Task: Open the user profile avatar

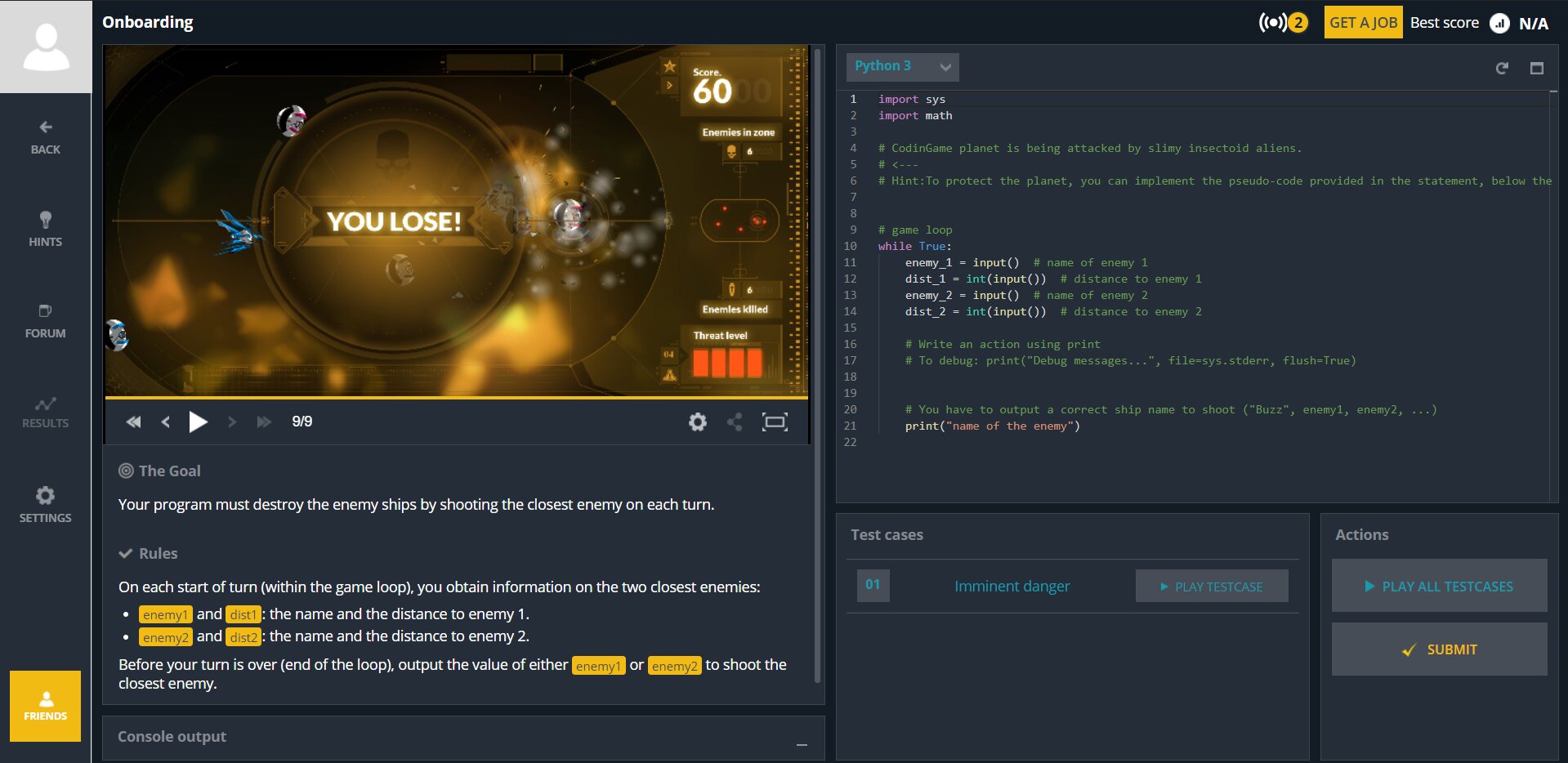Action: [46, 47]
